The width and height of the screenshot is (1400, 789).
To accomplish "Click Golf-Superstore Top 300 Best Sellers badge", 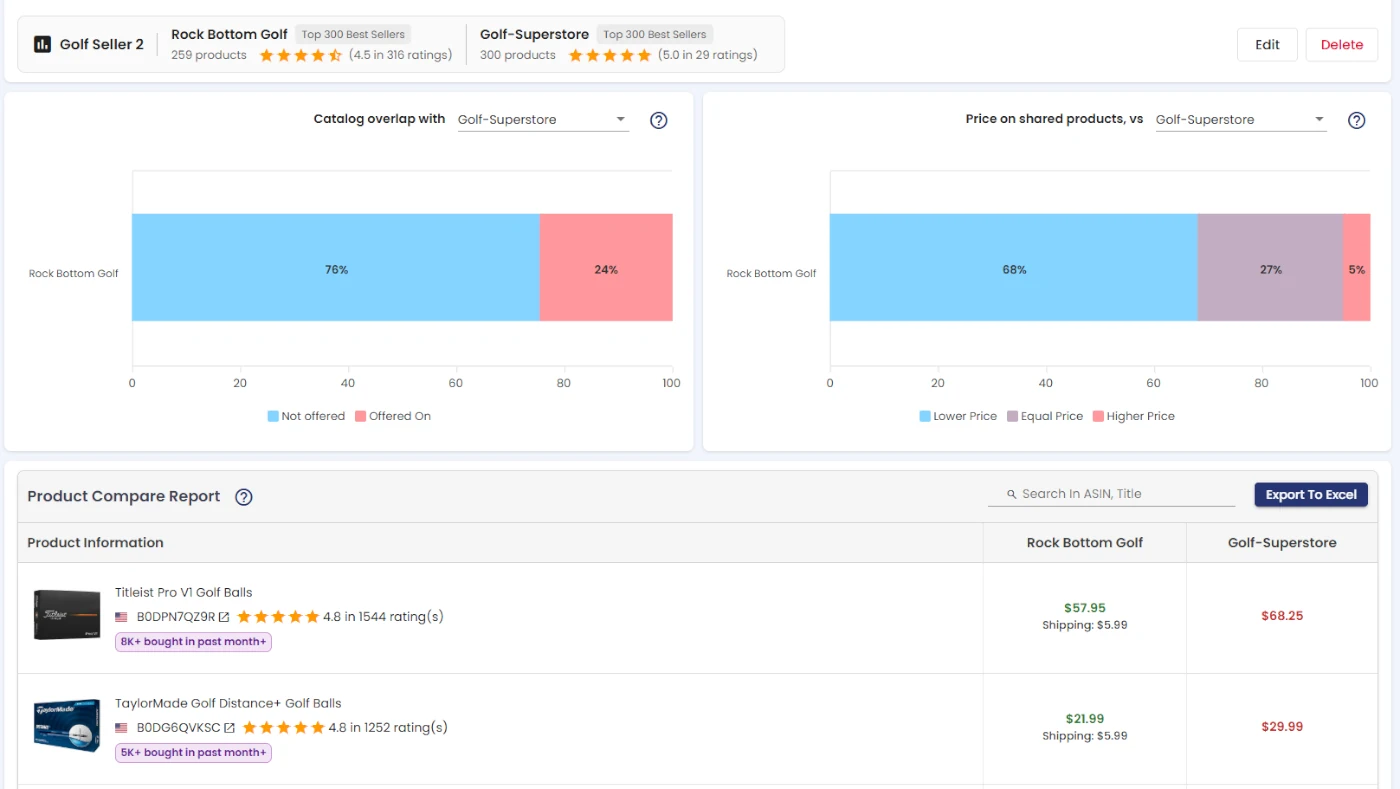I will click(x=655, y=34).
